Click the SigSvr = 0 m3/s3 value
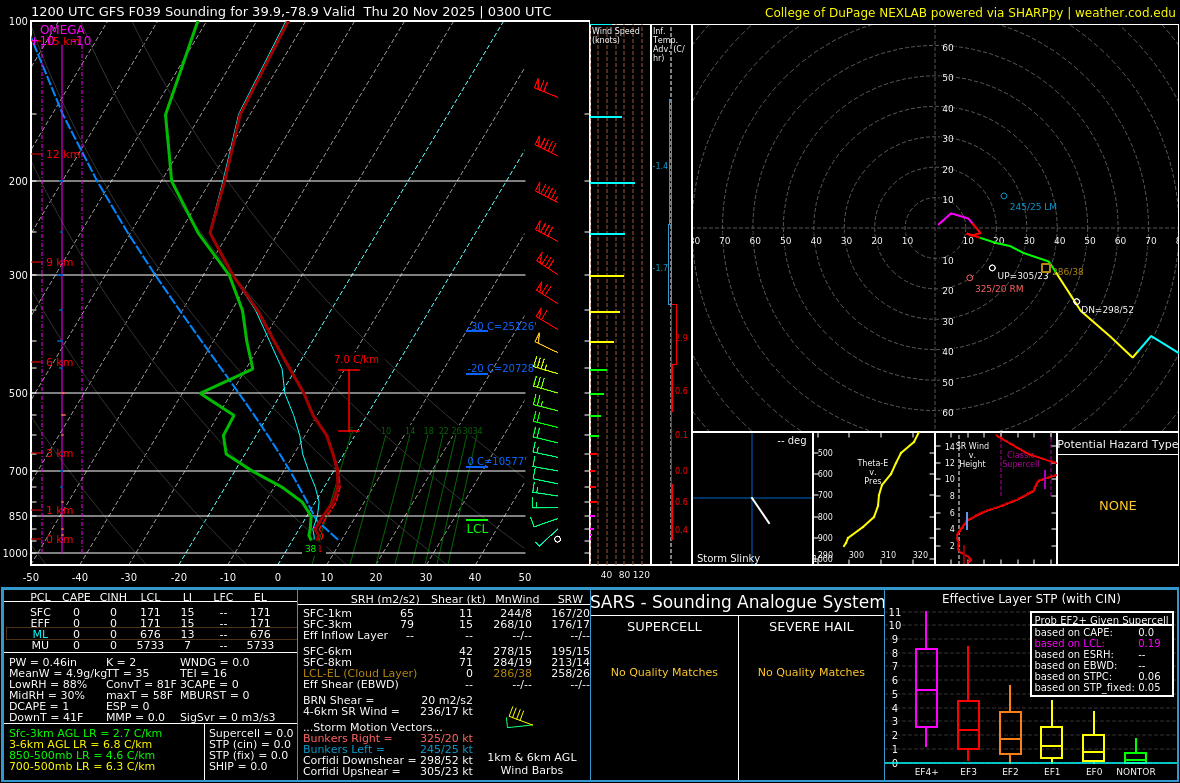 pyautogui.click(x=227, y=717)
